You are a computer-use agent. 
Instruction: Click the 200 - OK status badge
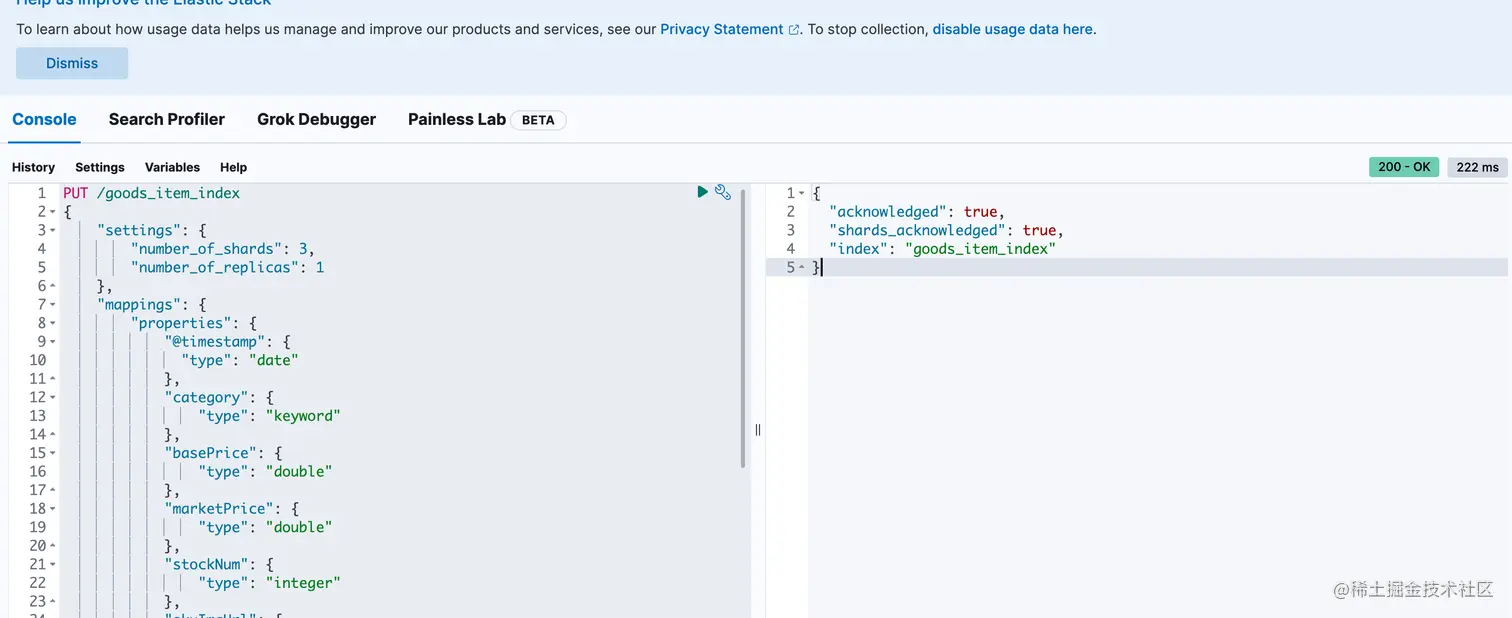[x=1404, y=167]
